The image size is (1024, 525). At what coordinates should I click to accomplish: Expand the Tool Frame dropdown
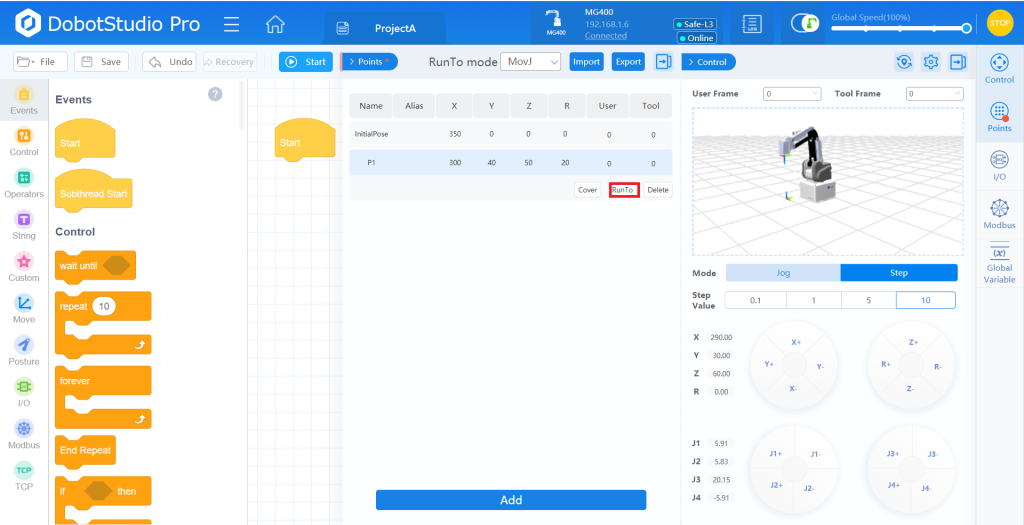[934, 94]
